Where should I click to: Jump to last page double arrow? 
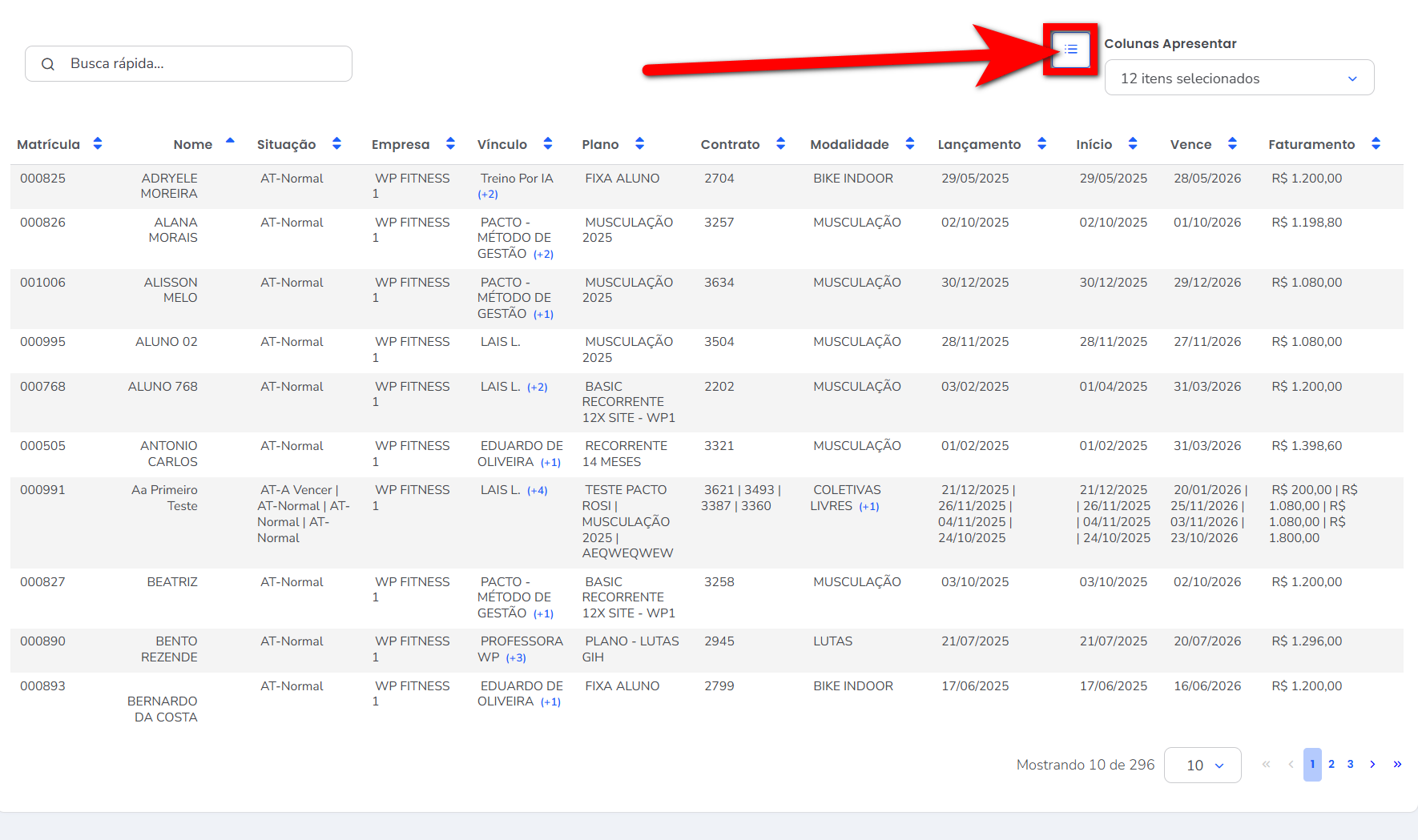click(x=1397, y=765)
